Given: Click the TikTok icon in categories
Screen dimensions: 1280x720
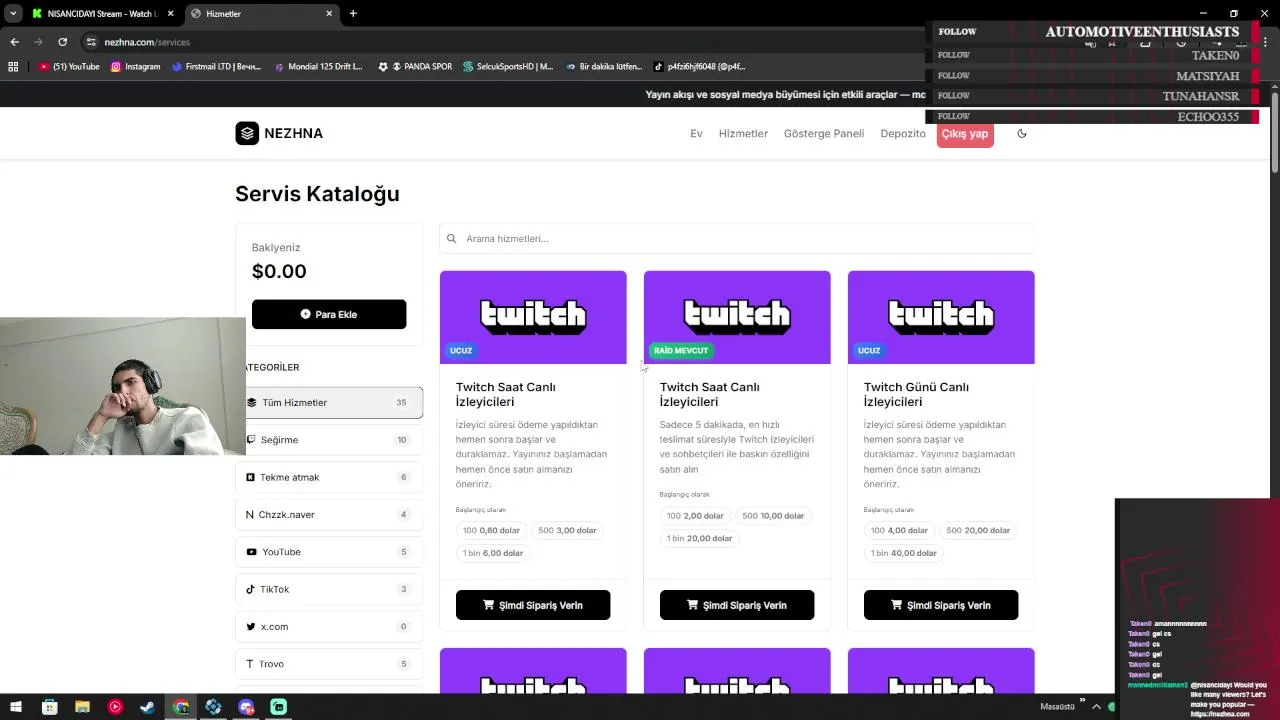Looking at the screenshot, I should [x=251, y=589].
